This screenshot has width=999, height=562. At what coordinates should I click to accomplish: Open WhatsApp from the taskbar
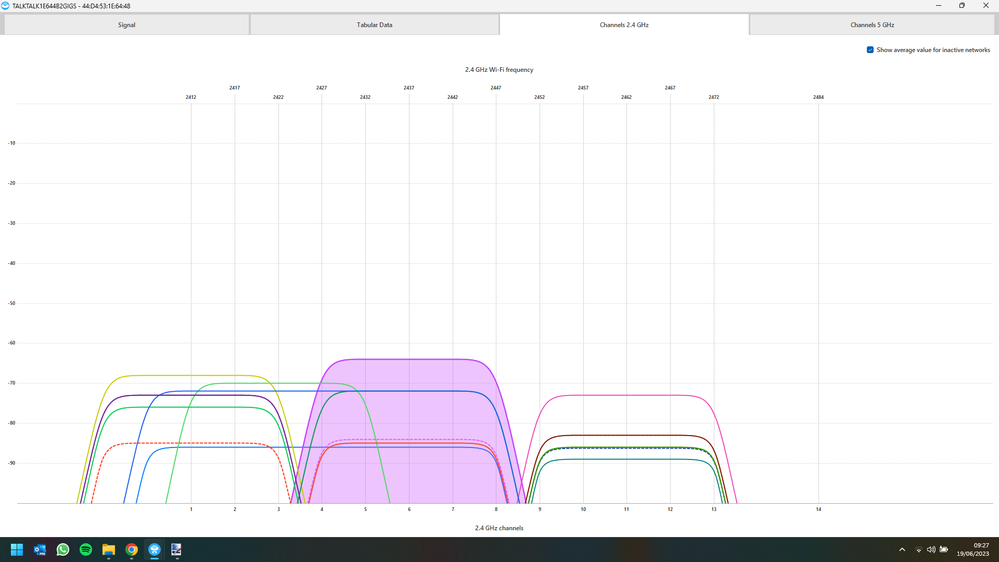click(63, 550)
